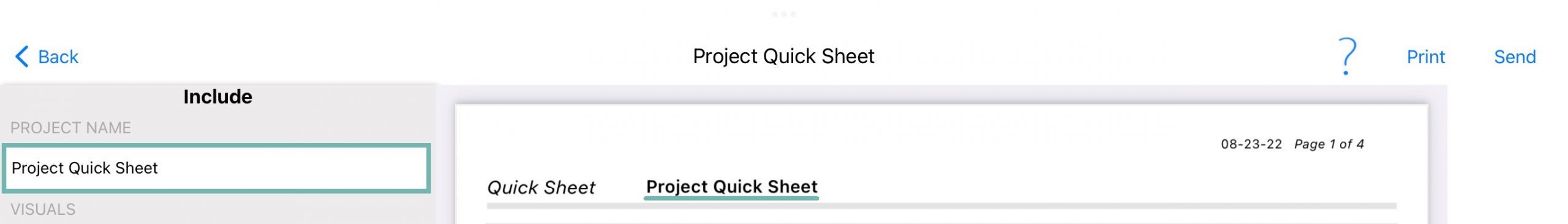
Task: Click the Send button
Action: [x=1515, y=57]
